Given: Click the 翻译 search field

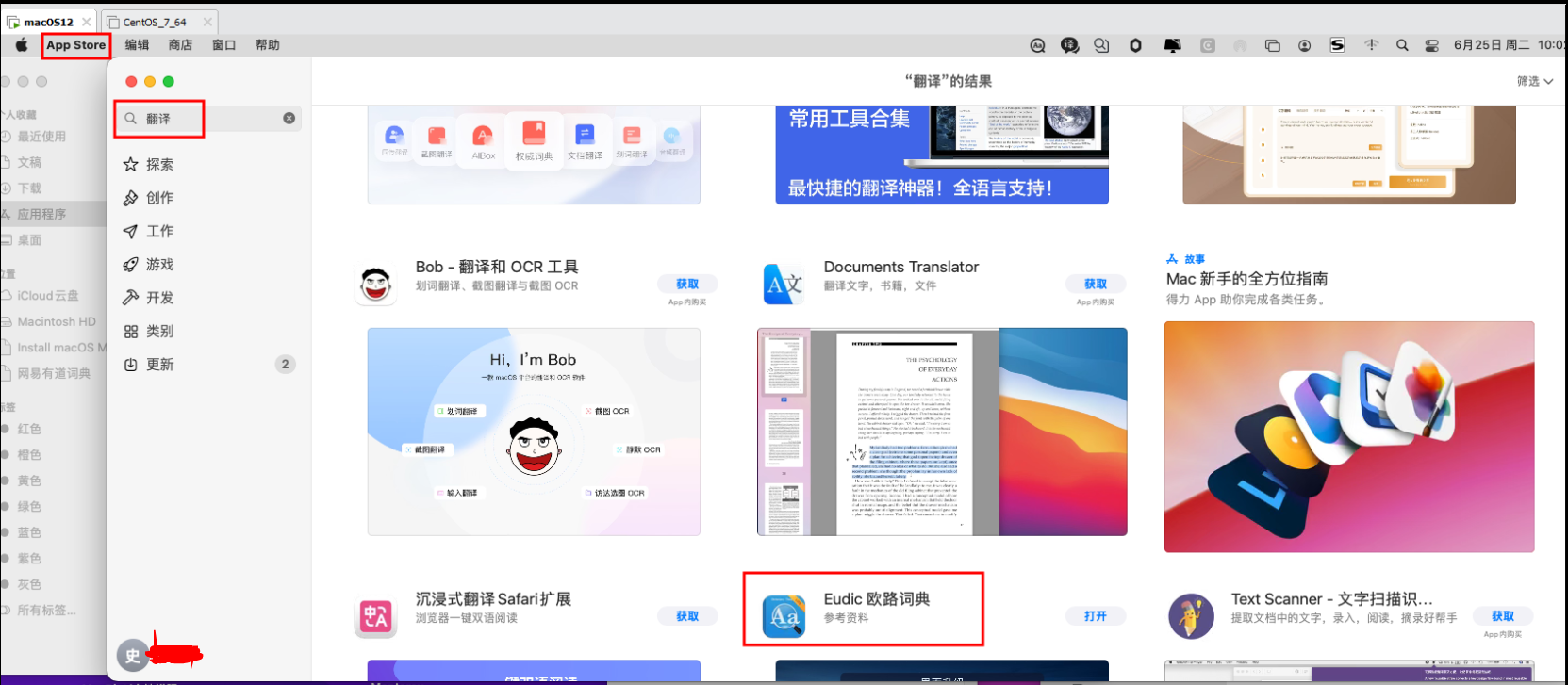Looking at the screenshot, I should point(207,119).
